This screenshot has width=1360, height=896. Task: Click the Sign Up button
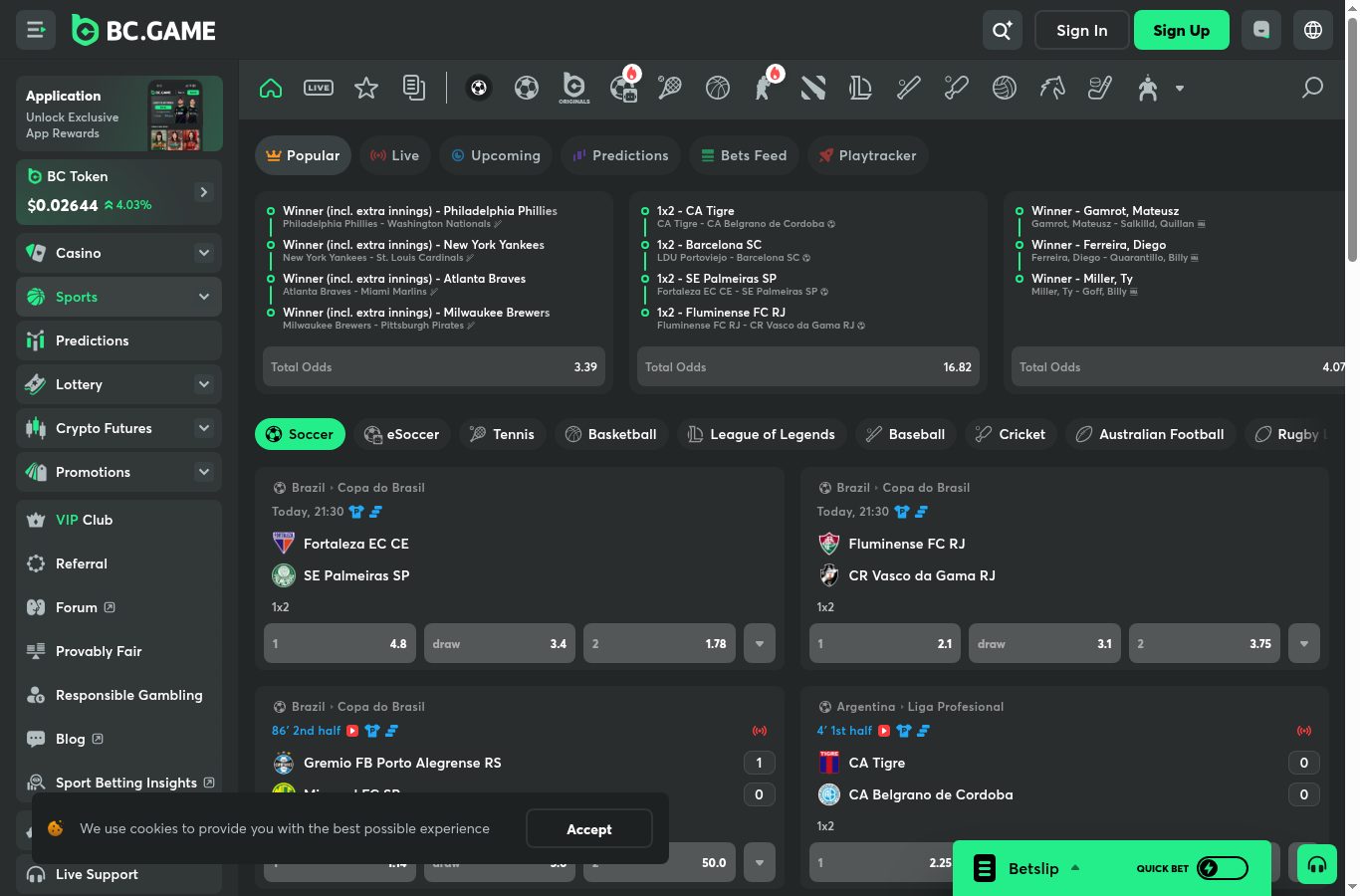tap(1182, 31)
